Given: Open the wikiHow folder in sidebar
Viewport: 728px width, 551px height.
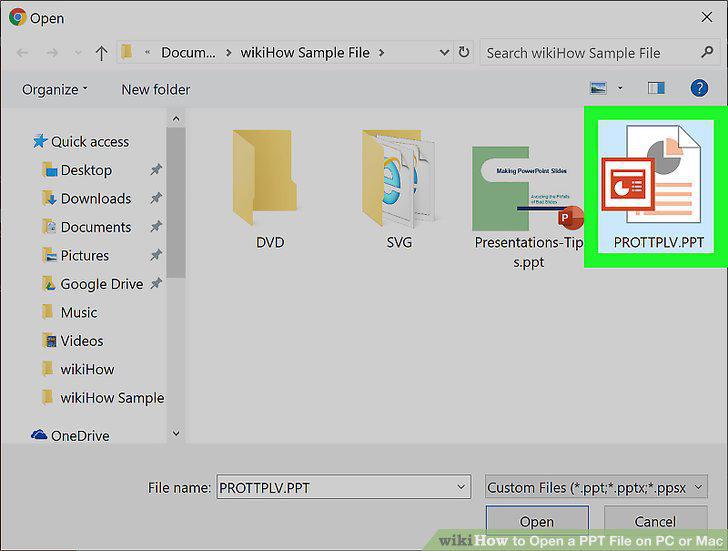Looking at the screenshot, I should [78, 369].
